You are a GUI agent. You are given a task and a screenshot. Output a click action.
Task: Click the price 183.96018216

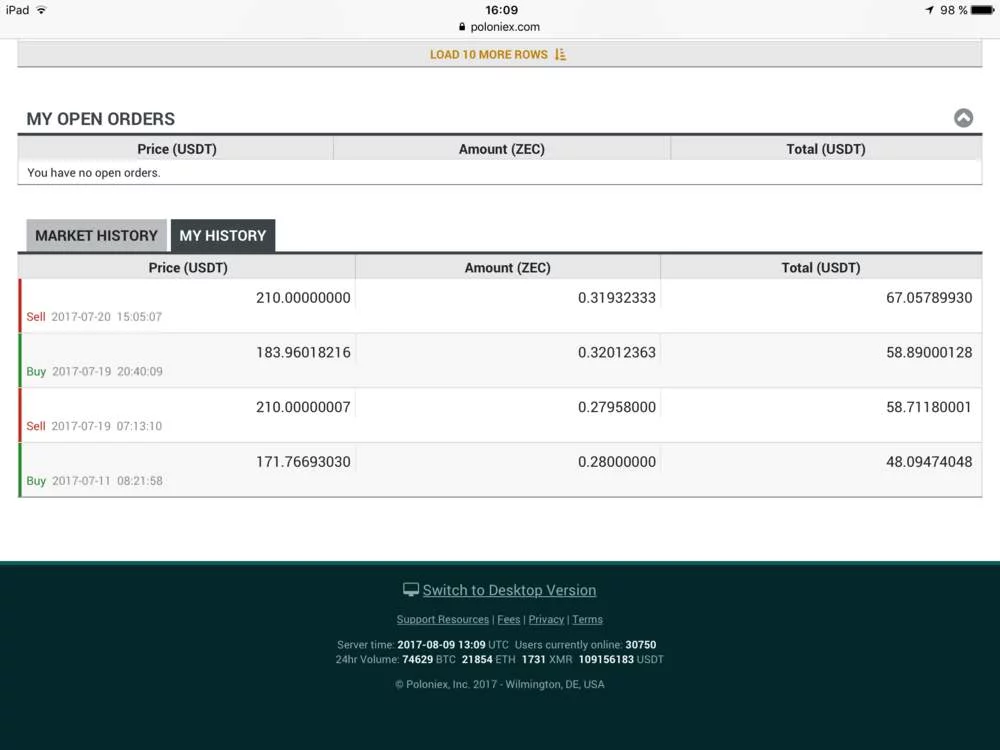pyautogui.click(x=303, y=353)
